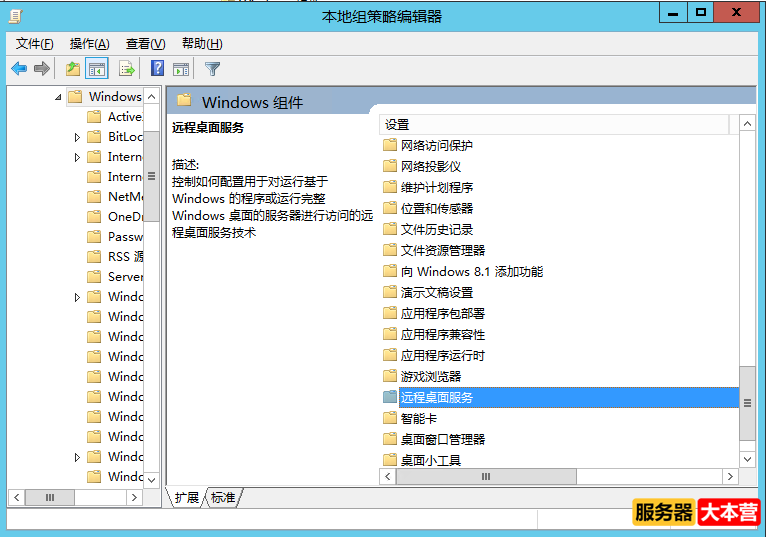Click the blue Help question mark icon

(157, 68)
